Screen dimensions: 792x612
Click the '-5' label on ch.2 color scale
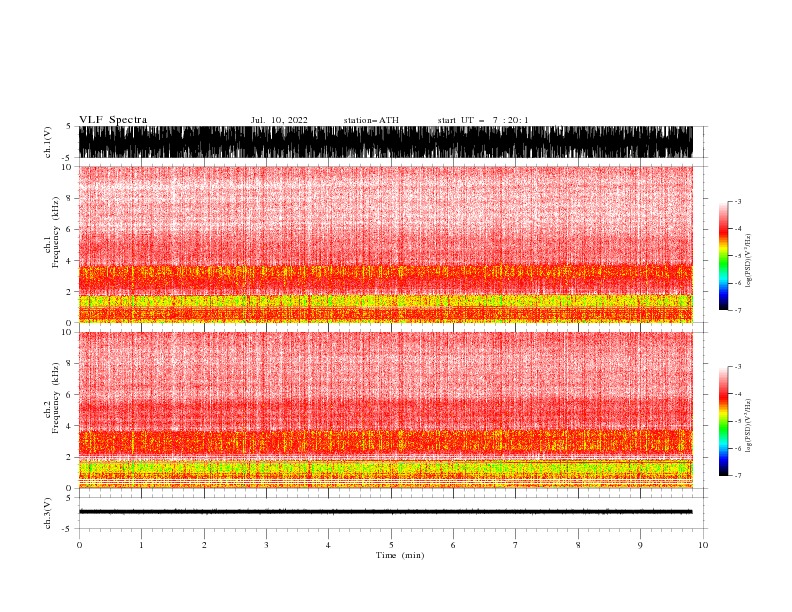click(x=737, y=421)
